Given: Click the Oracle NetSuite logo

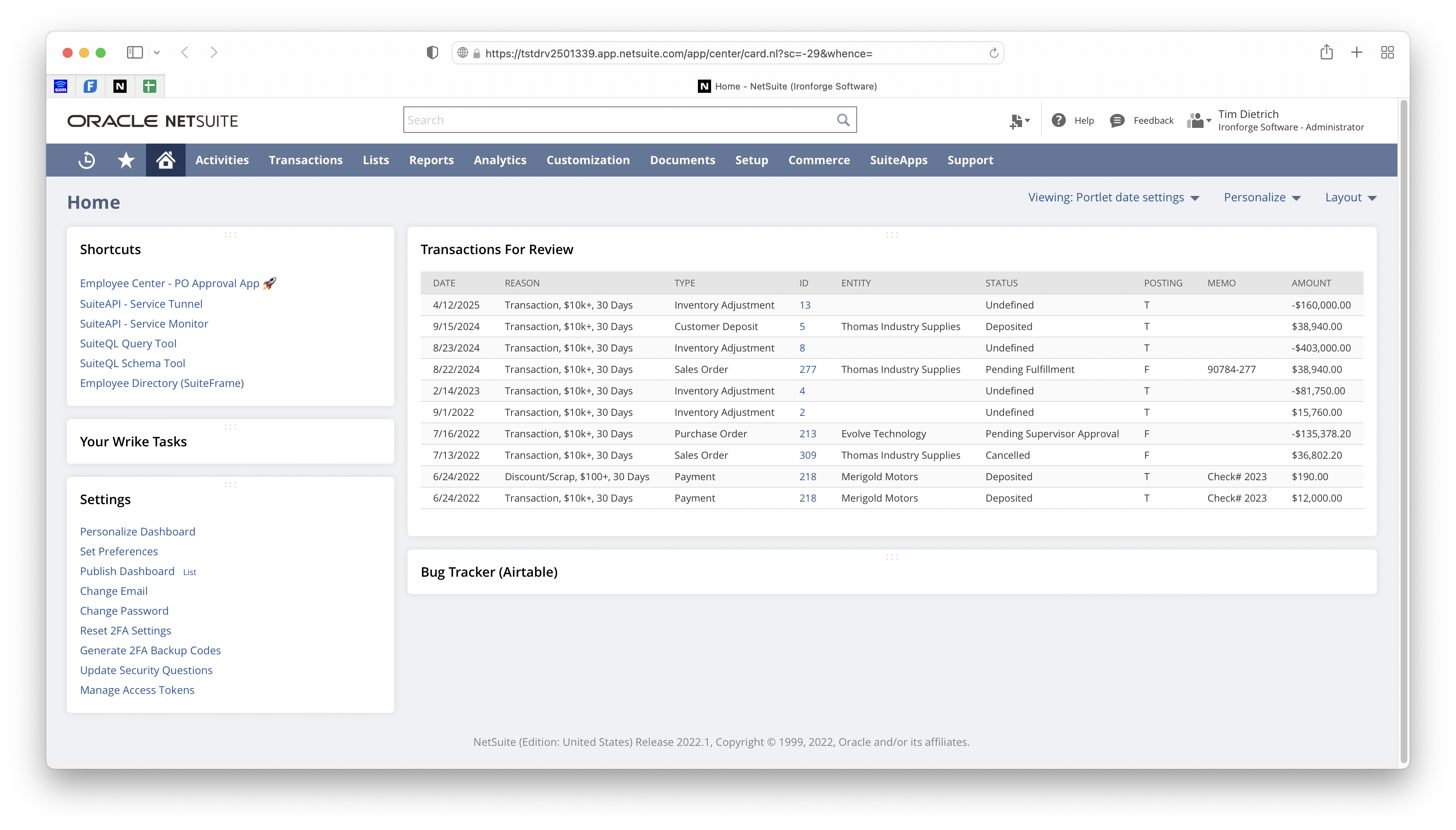Looking at the screenshot, I should (x=152, y=121).
